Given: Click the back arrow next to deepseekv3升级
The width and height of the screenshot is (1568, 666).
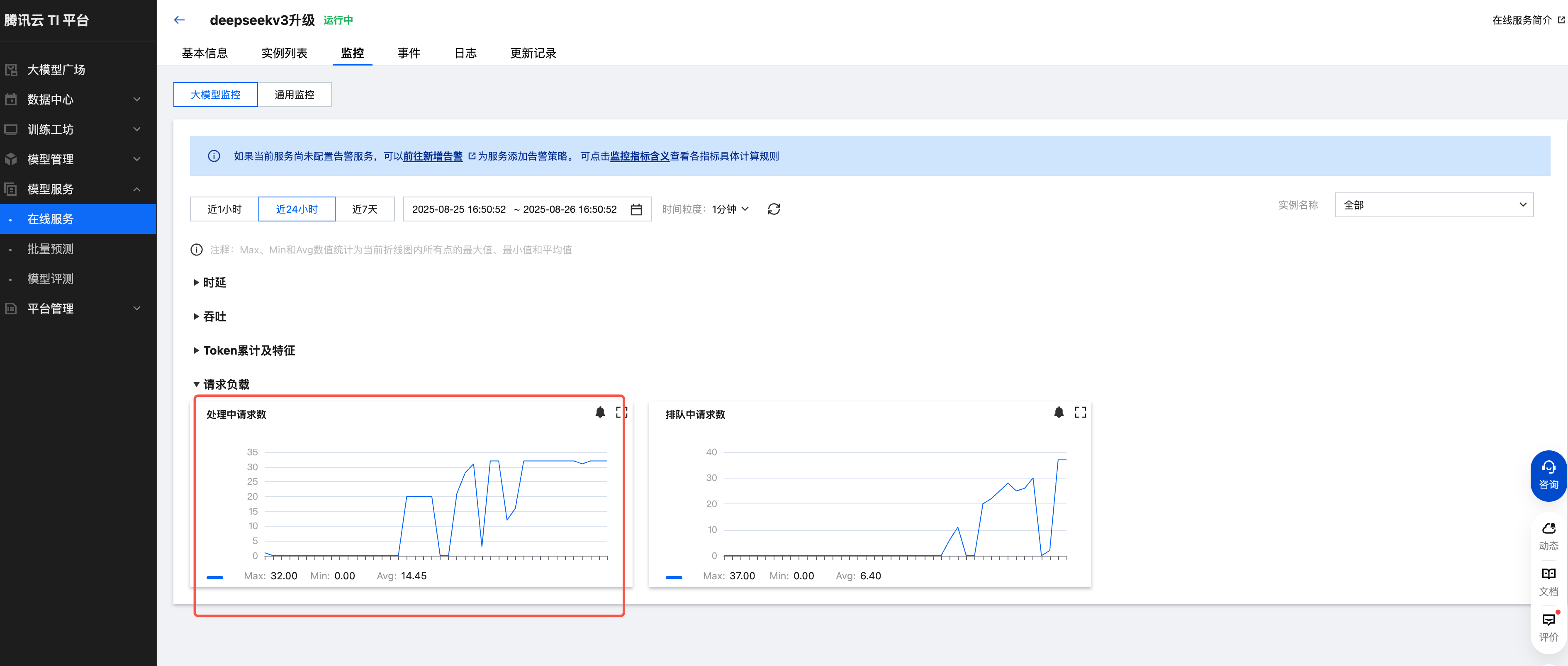Looking at the screenshot, I should (179, 20).
